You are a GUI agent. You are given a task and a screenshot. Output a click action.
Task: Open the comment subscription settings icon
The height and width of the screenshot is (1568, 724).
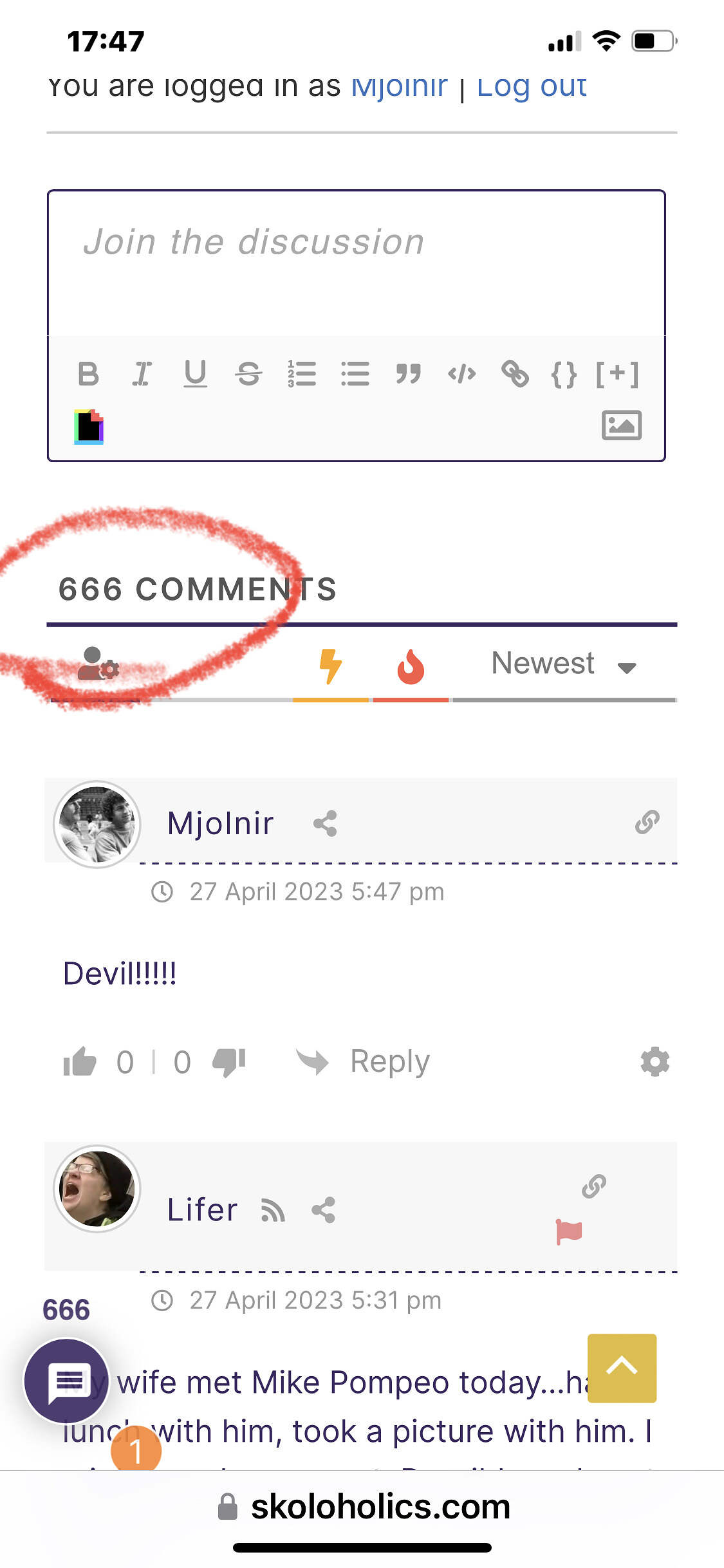[98, 664]
